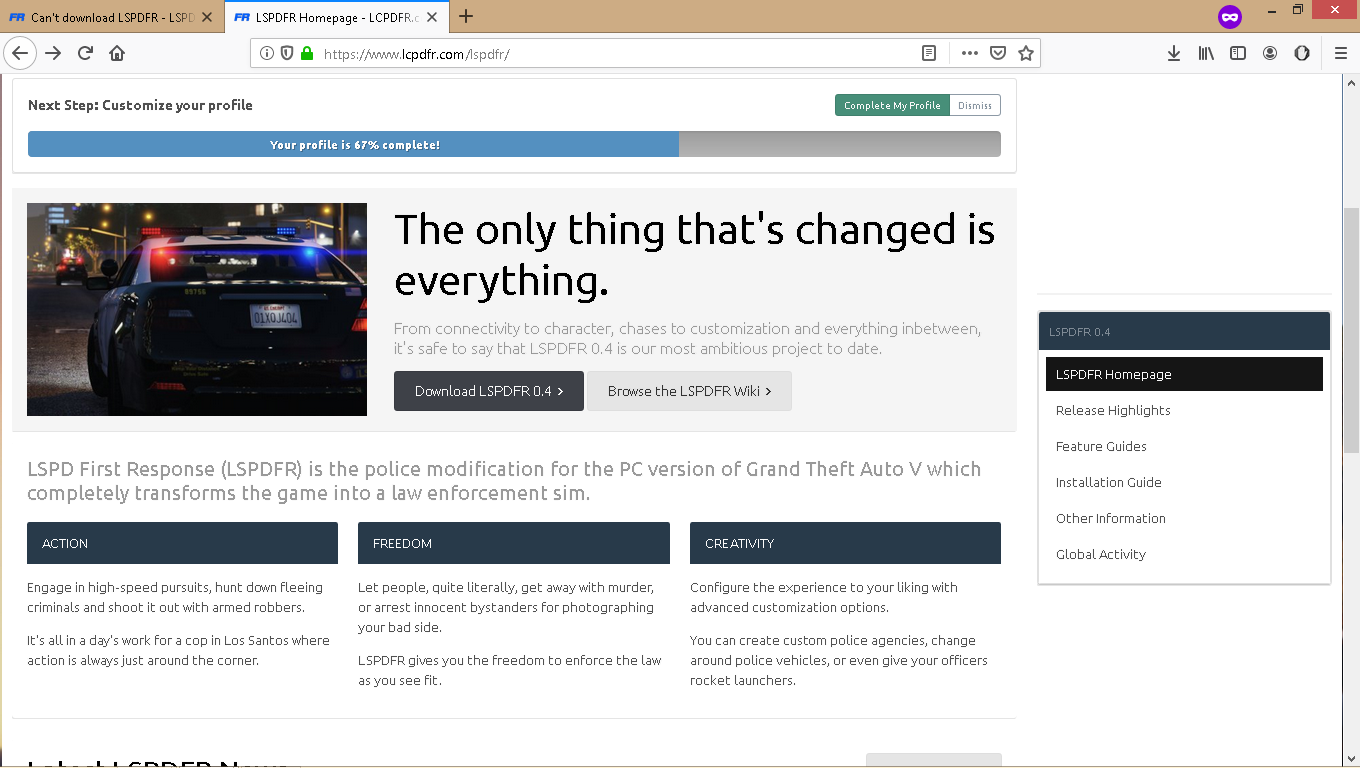Viewport: 1360px width, 768px height.
Task: Toggle the sidebar view
Action: coord(1238,54)
